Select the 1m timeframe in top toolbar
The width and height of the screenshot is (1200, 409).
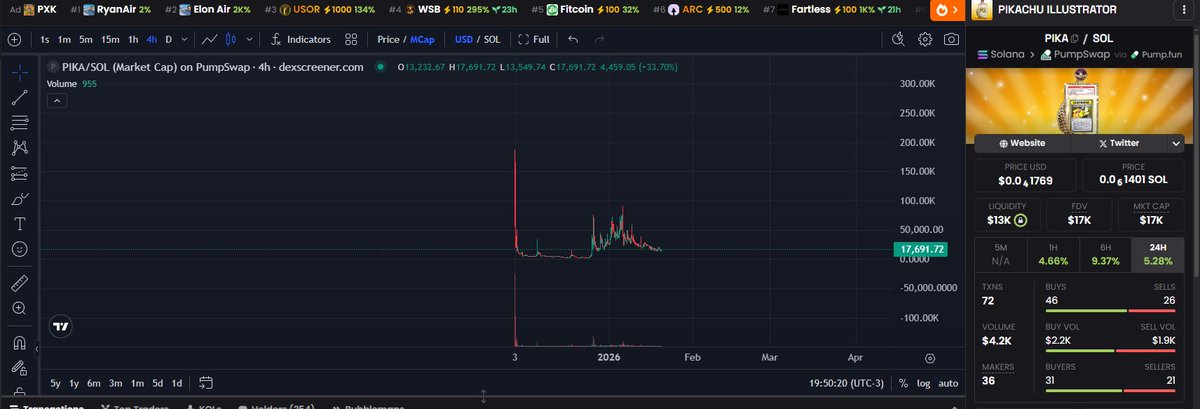(64, 40)
